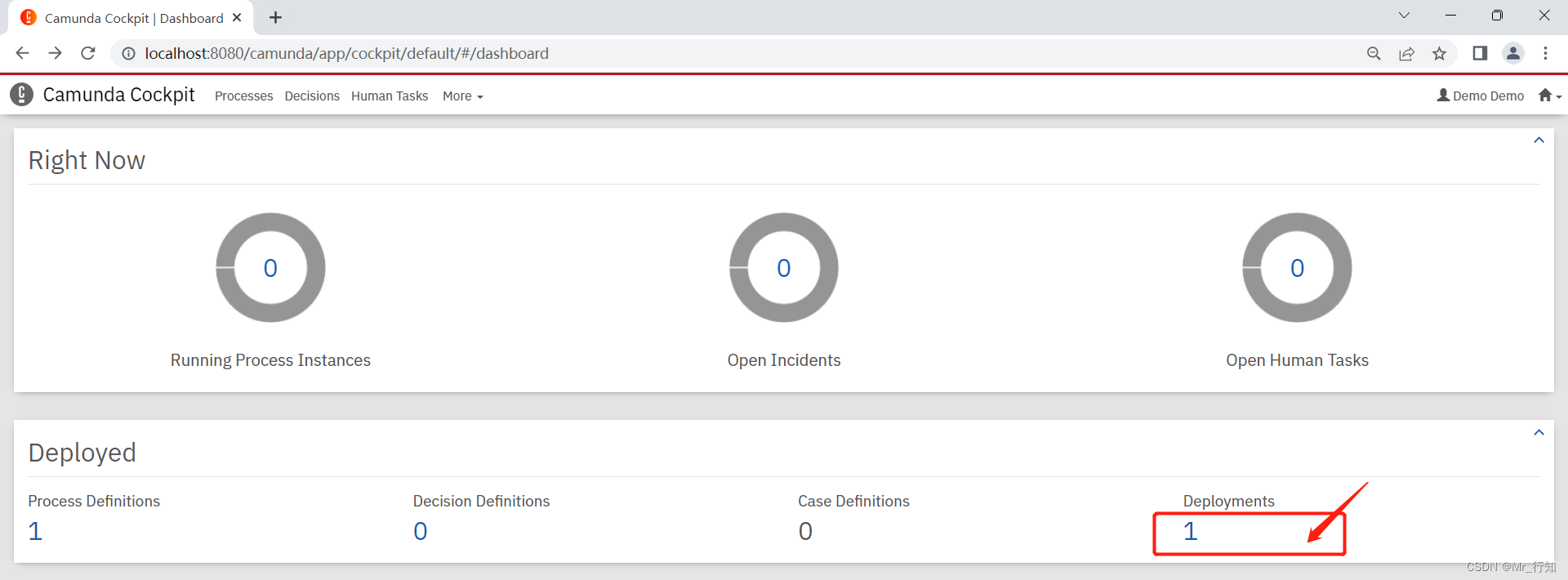Open the Chrome profile avatar

[1513, 53]
